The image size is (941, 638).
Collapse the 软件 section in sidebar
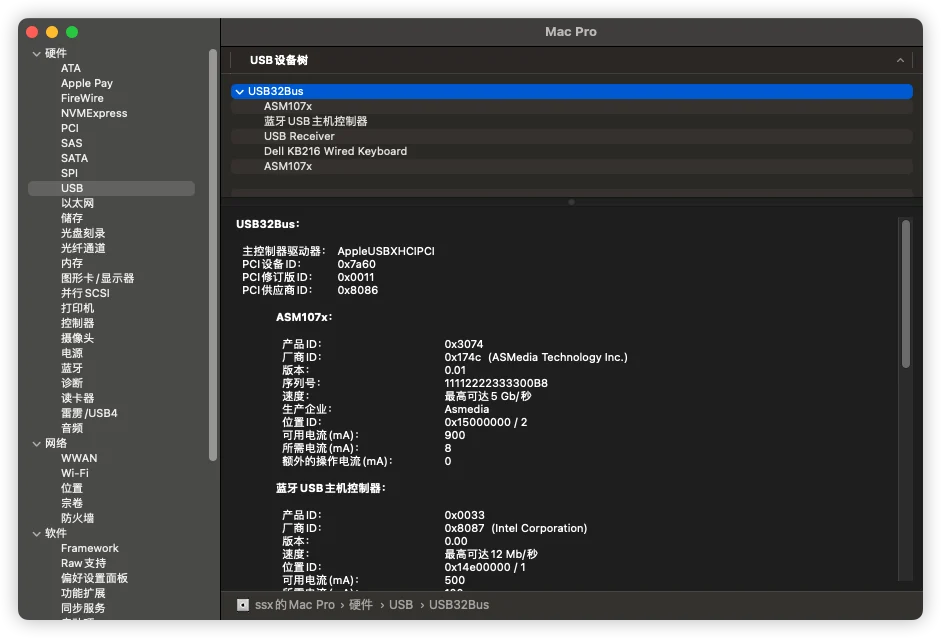tap(37, 534)
